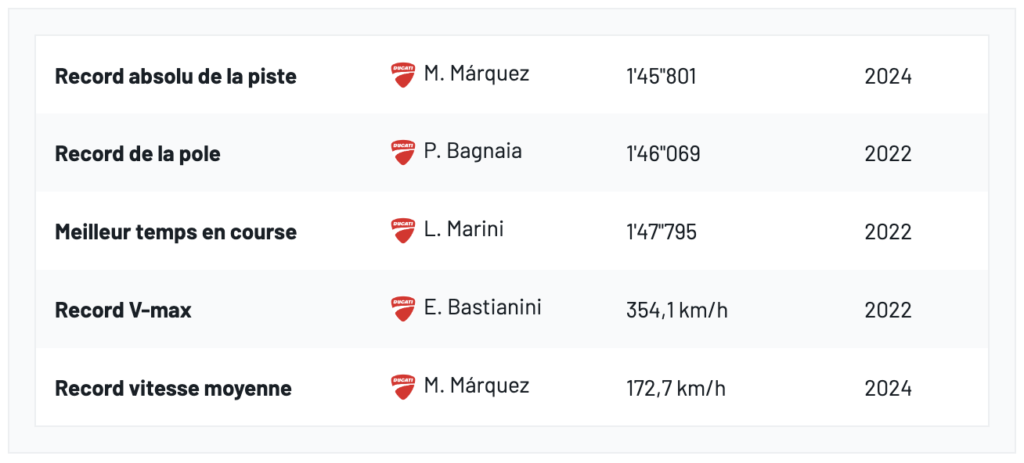This screenshot has height=463, width=1024.
Task: Click lap time 1'45"801
Action: 661,76
